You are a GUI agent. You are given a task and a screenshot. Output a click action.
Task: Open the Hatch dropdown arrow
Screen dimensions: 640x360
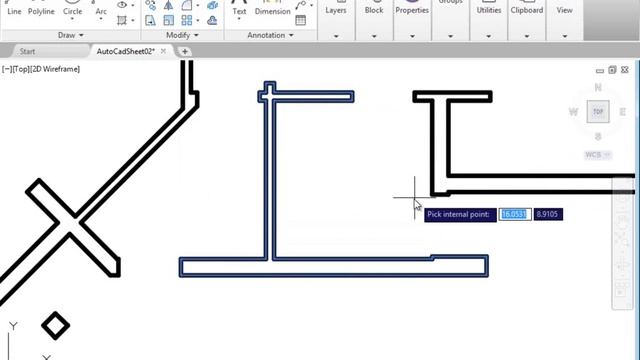tap(133, 20)
